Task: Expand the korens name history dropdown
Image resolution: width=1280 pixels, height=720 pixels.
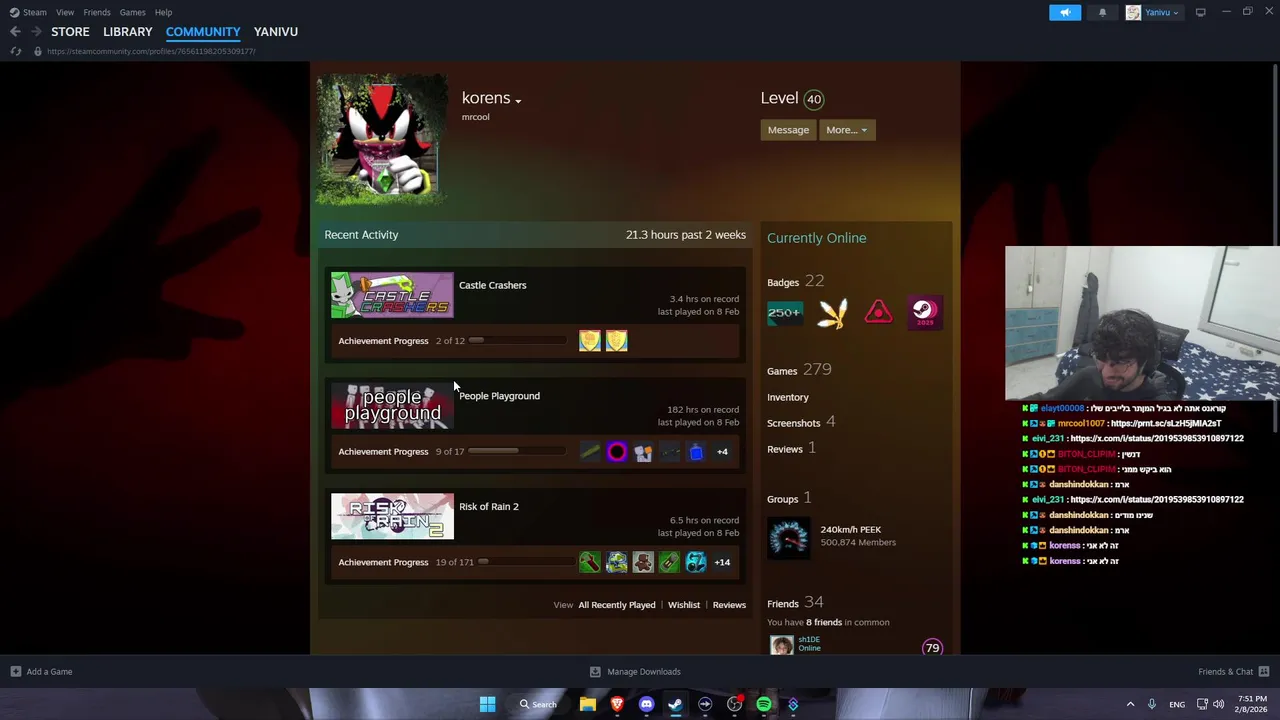Action: (518, 100)
